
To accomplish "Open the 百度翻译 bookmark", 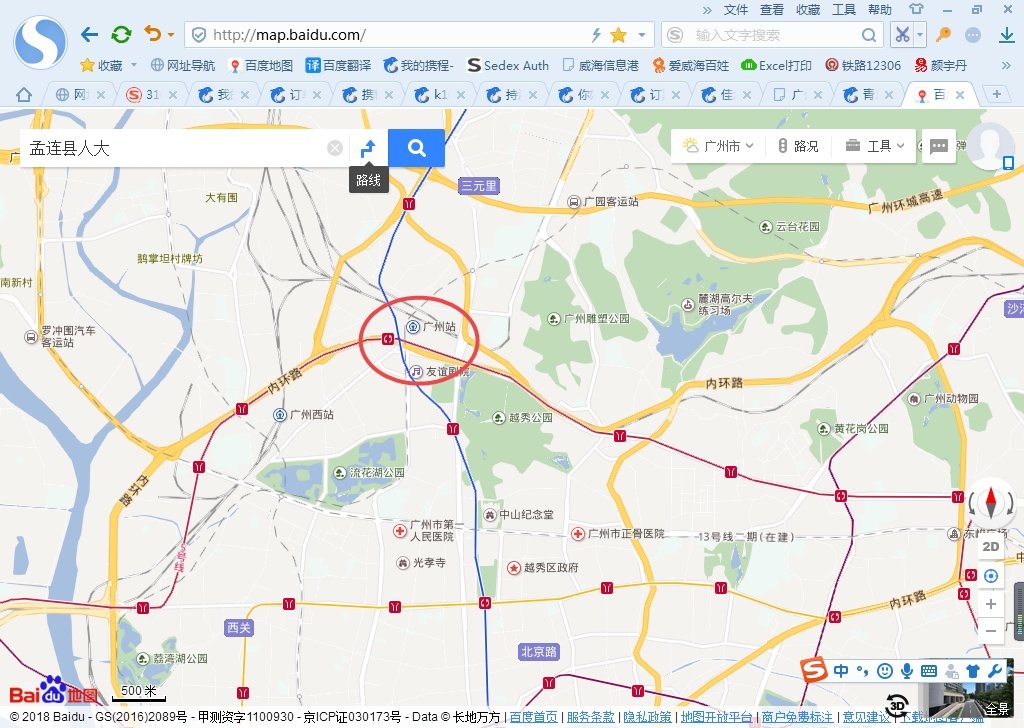I will point(338,65).
